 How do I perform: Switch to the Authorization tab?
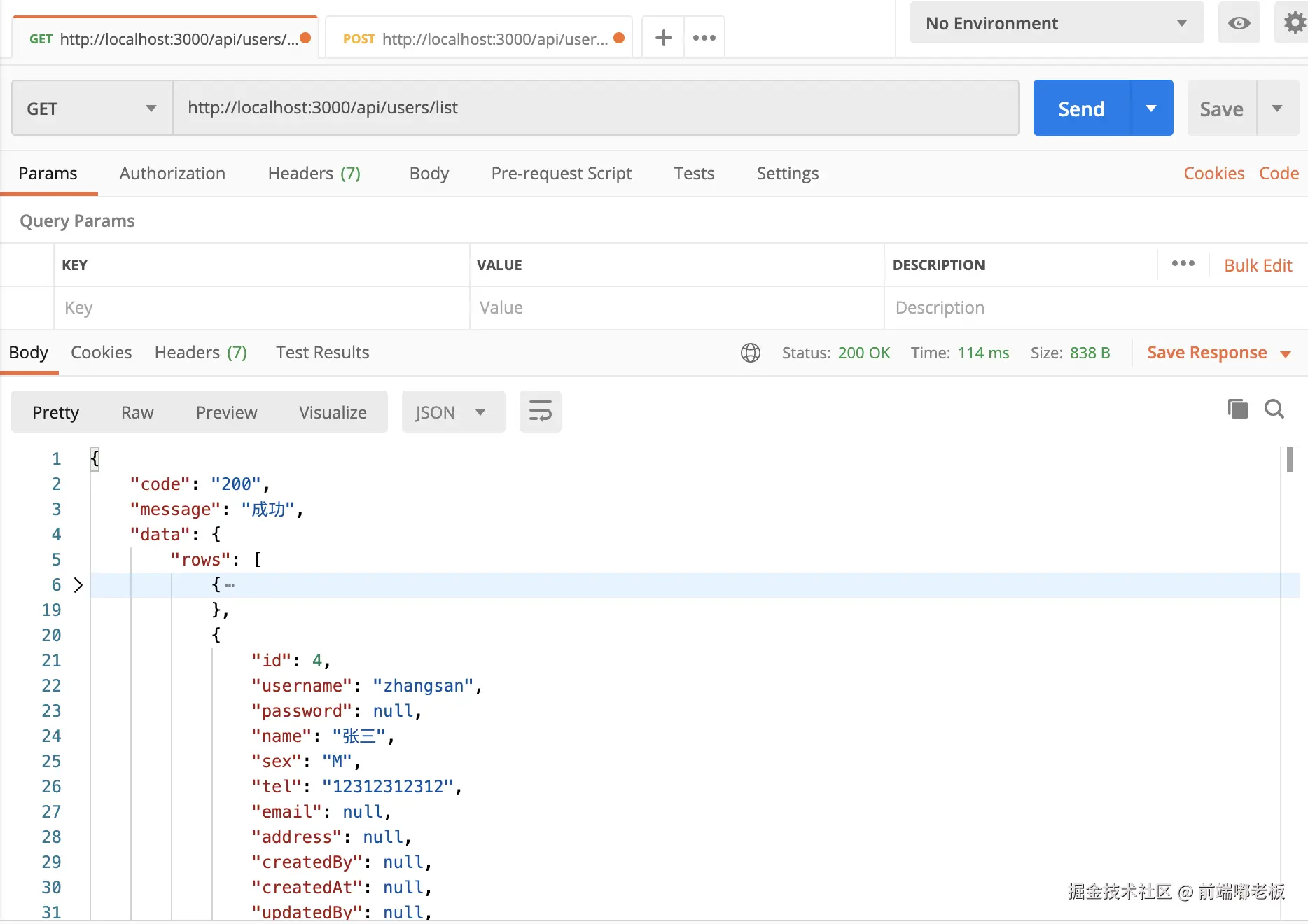(172, 174)
